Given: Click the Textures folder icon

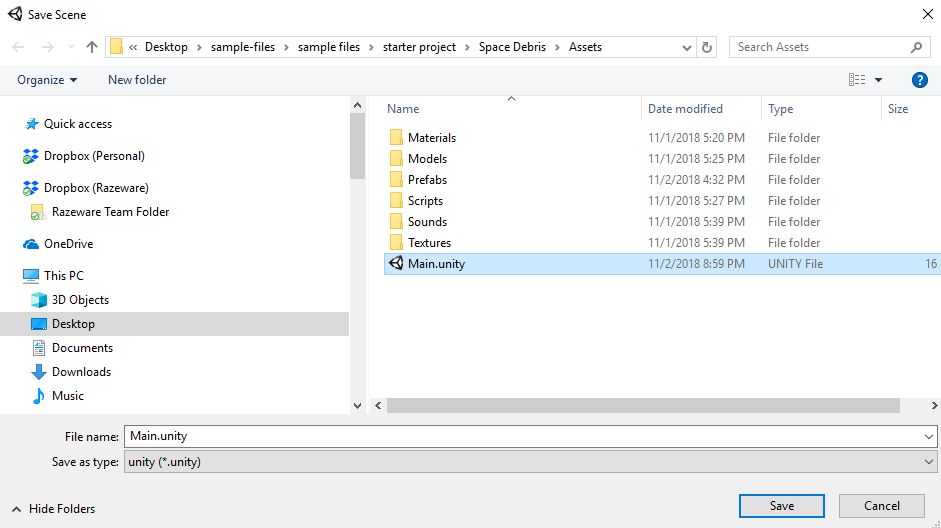Looking at the screenshot, I should click(x=396, y=242).
